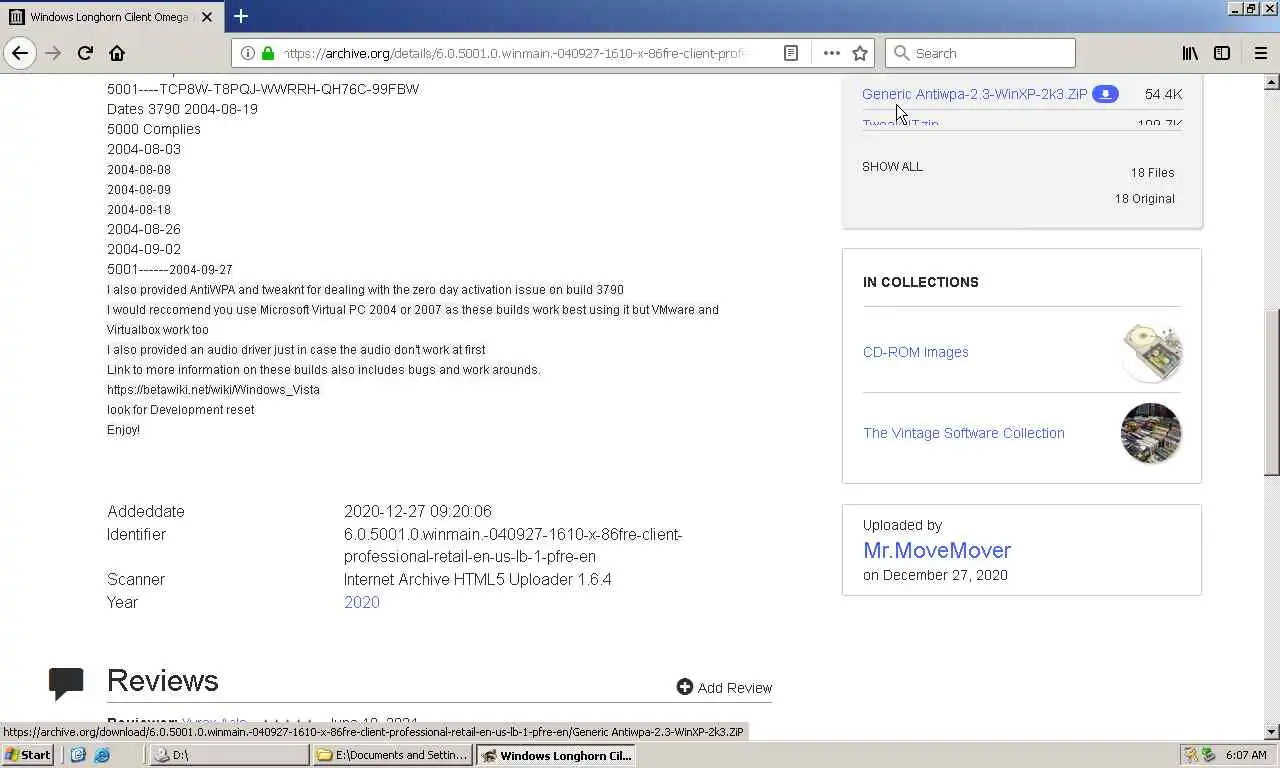1280x768 pixels.
Task: Open CD-ROM Images collection link
Action: tap(915, 352)
